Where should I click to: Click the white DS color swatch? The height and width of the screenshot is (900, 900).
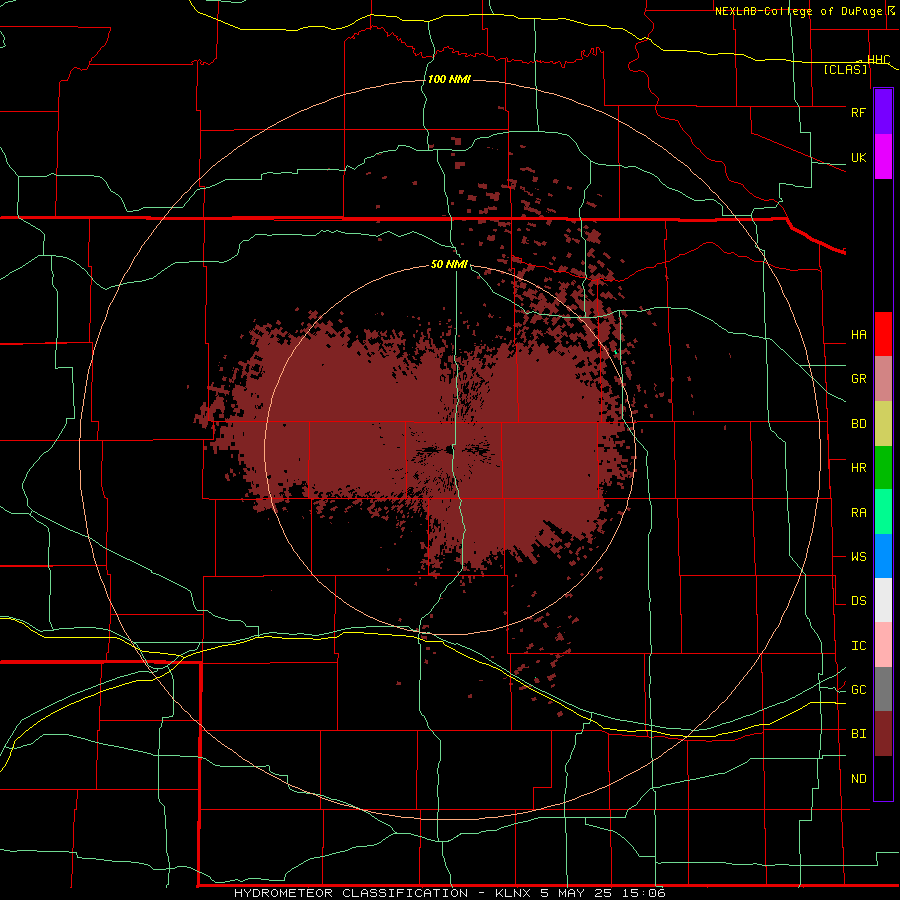(883, 600)
